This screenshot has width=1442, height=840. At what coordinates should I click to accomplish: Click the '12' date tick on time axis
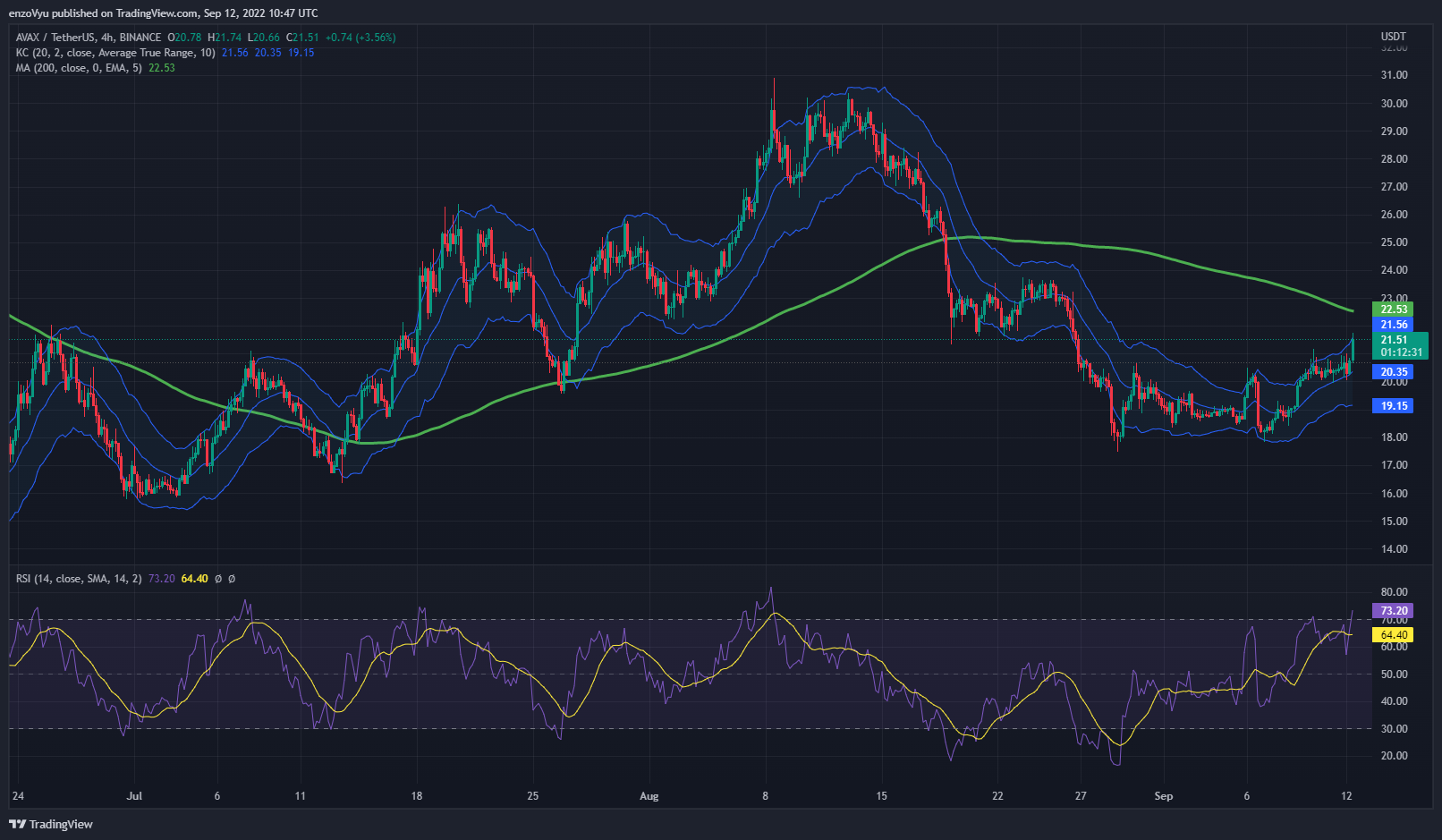[x=1346, y=796]
